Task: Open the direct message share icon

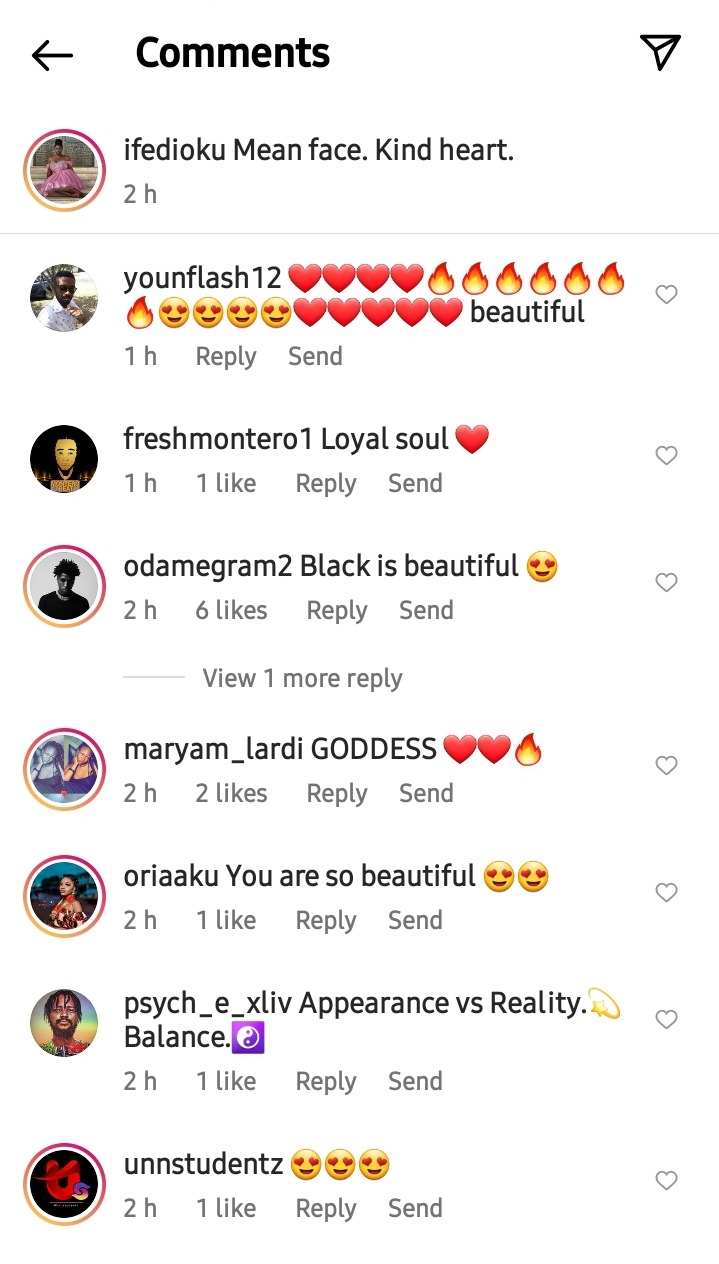Action: coord(660,53)
